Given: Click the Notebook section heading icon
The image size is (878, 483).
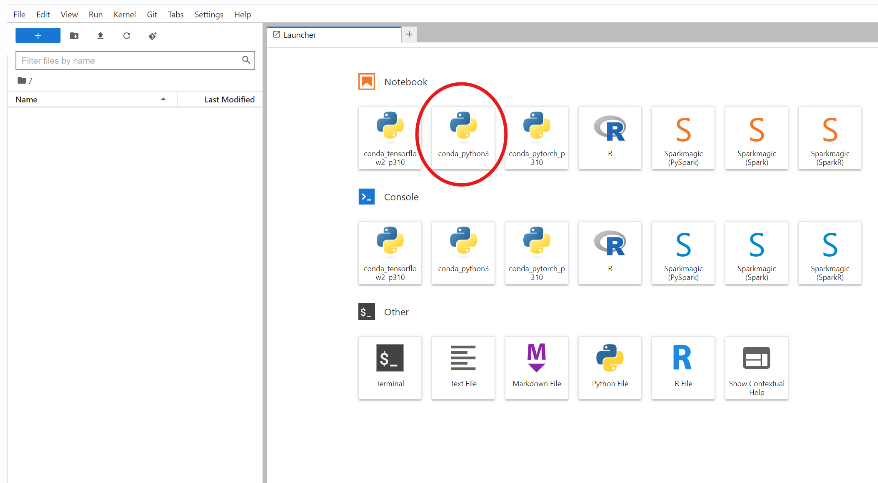Looking at the screenshot, I should tap(367, 82).
